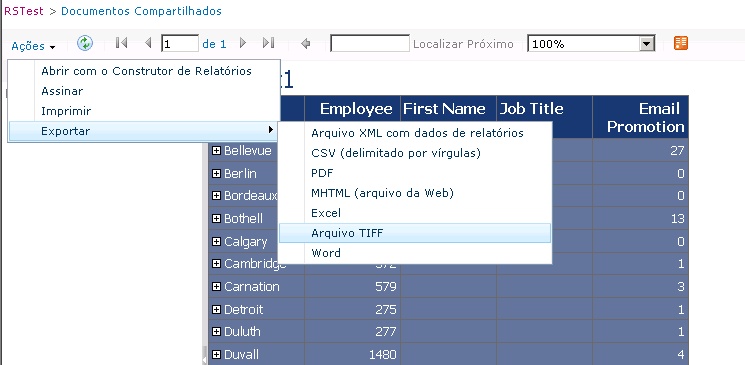The width and height of the screenshot is (745, 365).
Task: Click Email Promotion value 27 for Bellevue
Action: (x=677, y=151)
